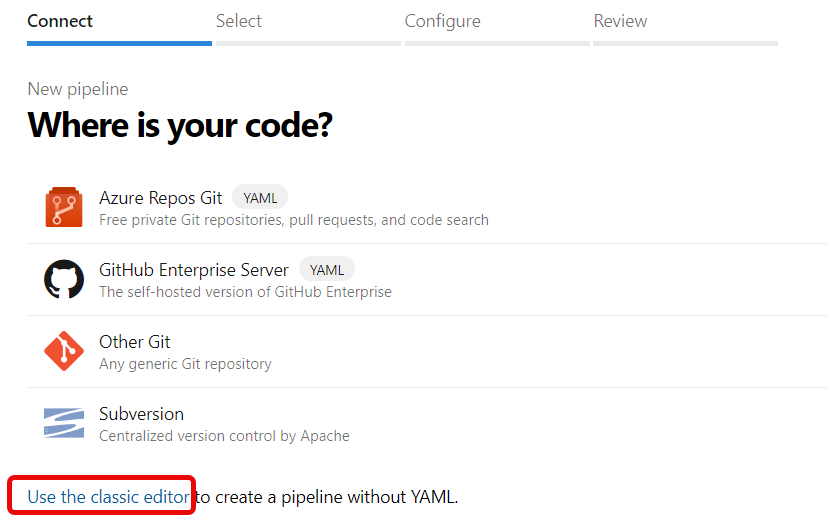The height and width of the screenshot is (532, 834).
Task: Click 'The self-hosted version of GitHub Enterprise' text
Action: point(245,292)
